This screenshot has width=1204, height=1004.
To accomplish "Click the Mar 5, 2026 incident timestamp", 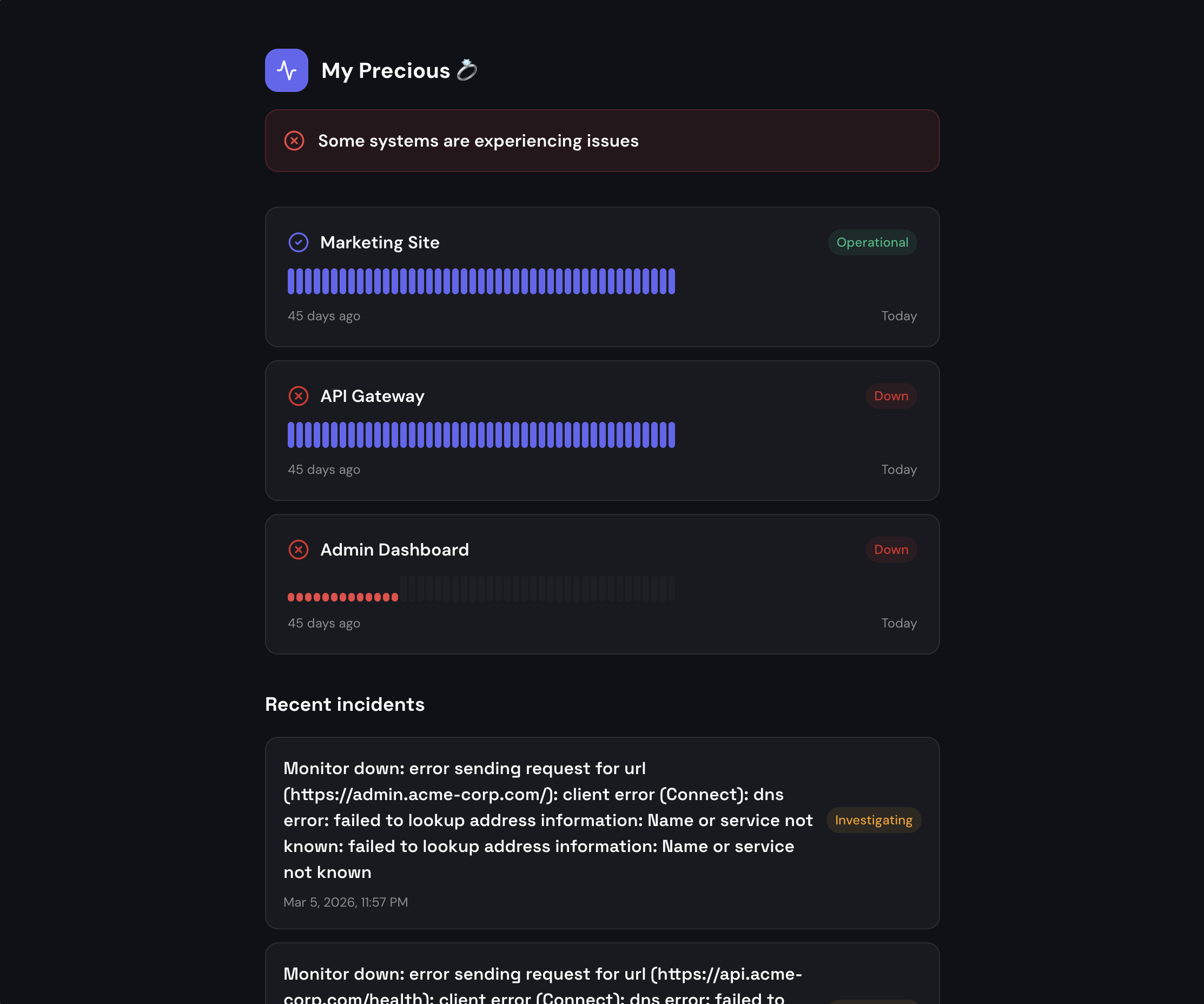I will [x=346, y=902].
